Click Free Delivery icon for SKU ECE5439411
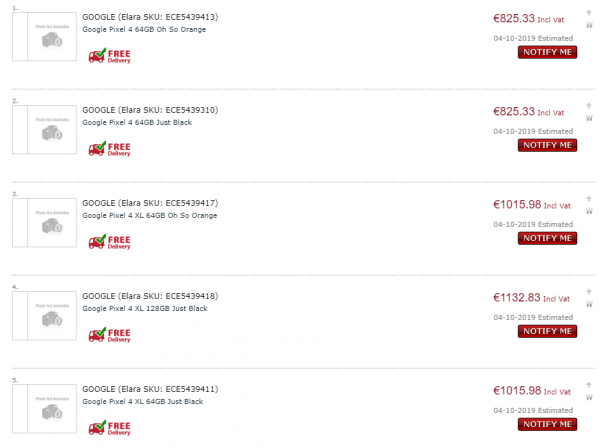The height and width of the screenshot is (448, 600). tap(109, 428)
